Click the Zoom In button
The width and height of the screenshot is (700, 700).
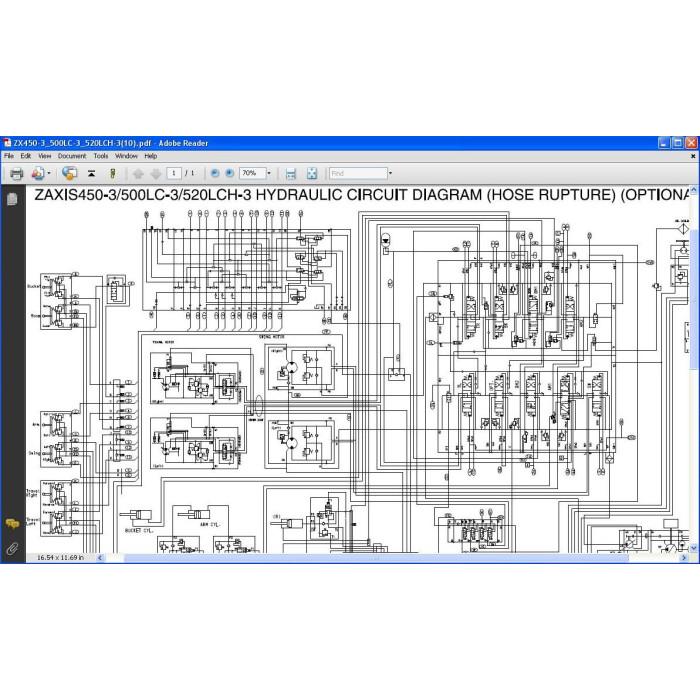click(229, 173)
